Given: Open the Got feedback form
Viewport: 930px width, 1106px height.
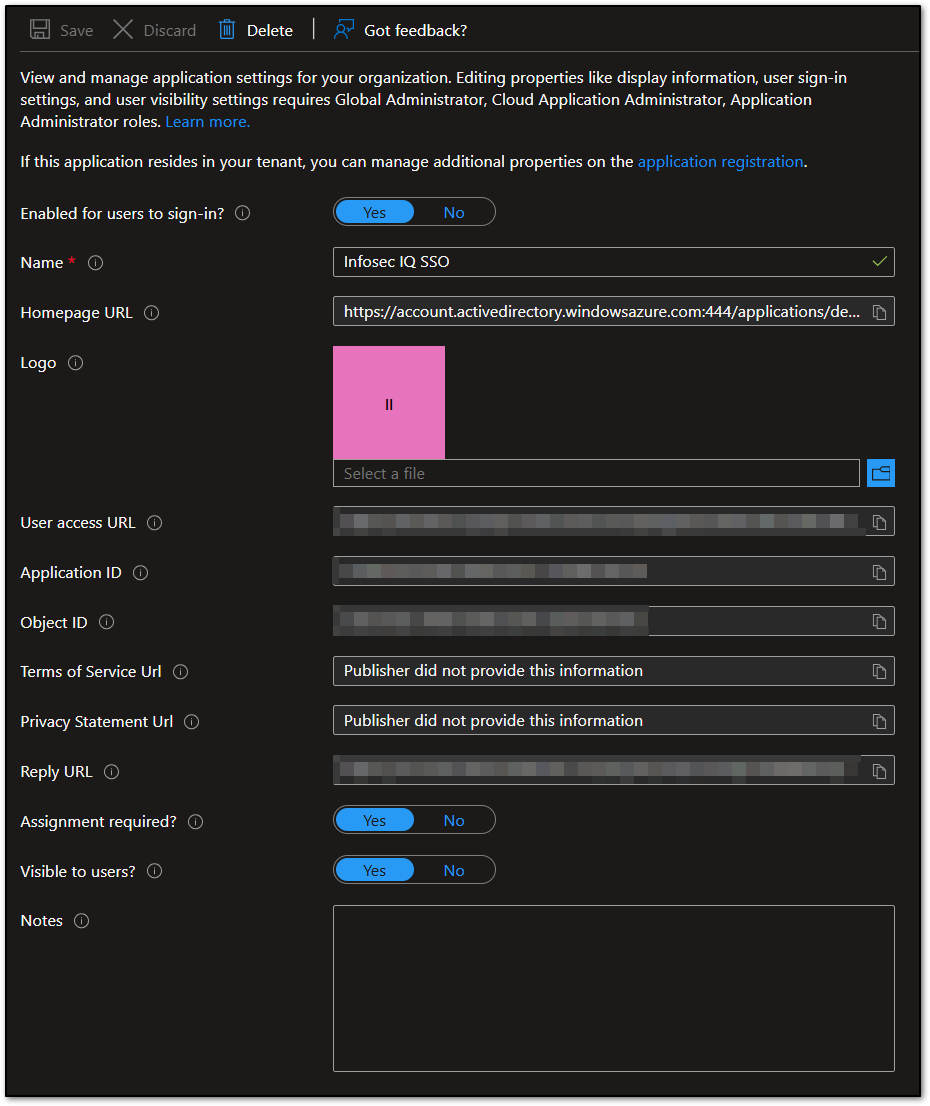Looking at the screenshot, I should (x=400, y=30).
